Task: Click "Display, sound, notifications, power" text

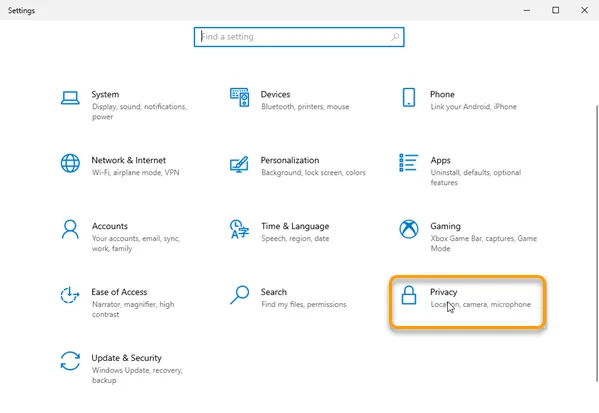Action: click(x=139, y=112)
